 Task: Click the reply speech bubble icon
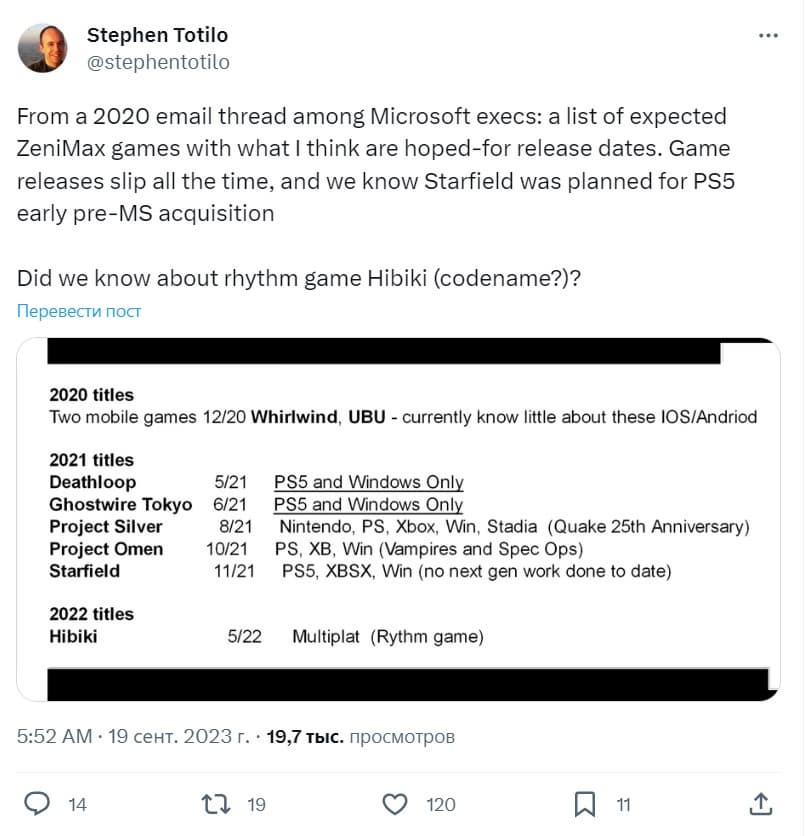coord(37,803)
